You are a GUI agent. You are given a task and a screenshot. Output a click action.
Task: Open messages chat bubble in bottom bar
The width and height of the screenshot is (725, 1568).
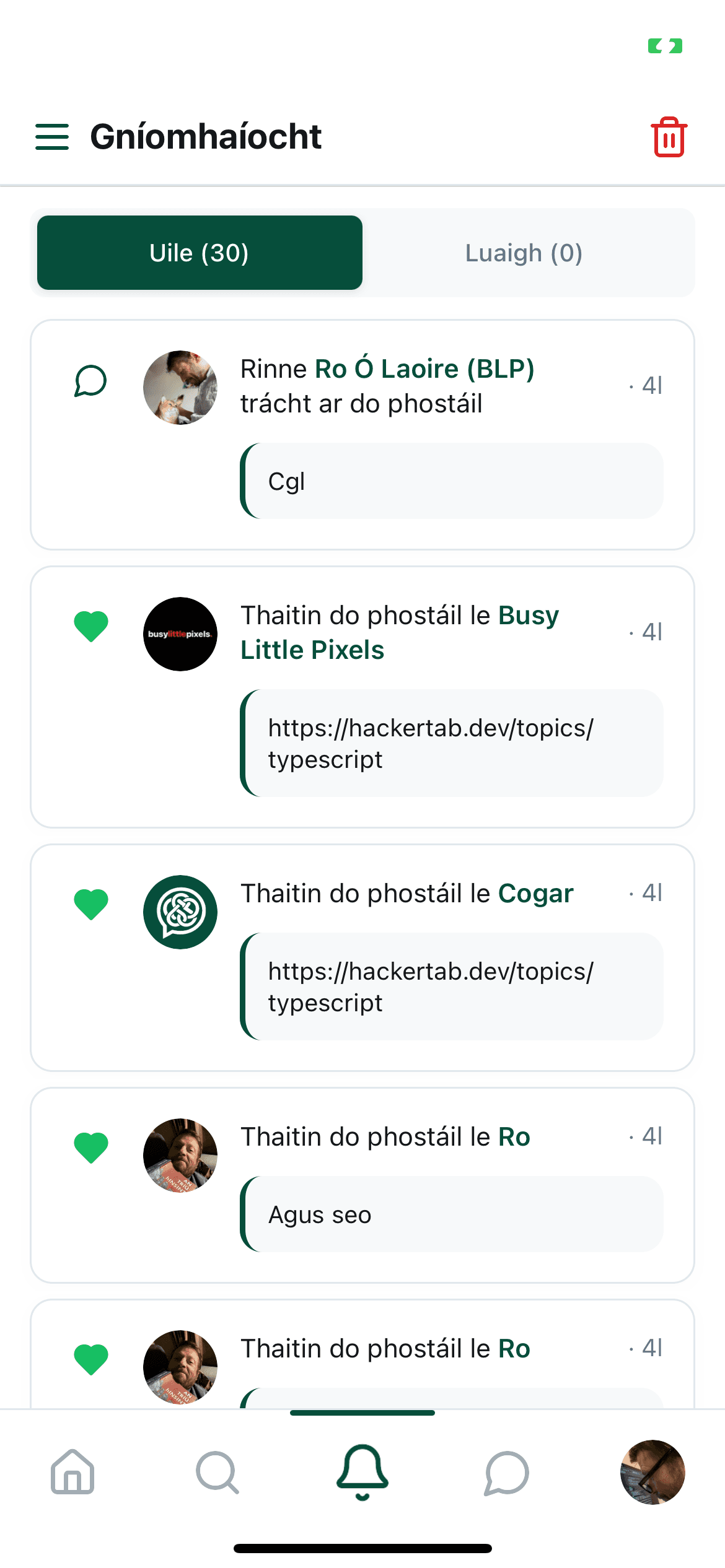tap(507, 1472)
